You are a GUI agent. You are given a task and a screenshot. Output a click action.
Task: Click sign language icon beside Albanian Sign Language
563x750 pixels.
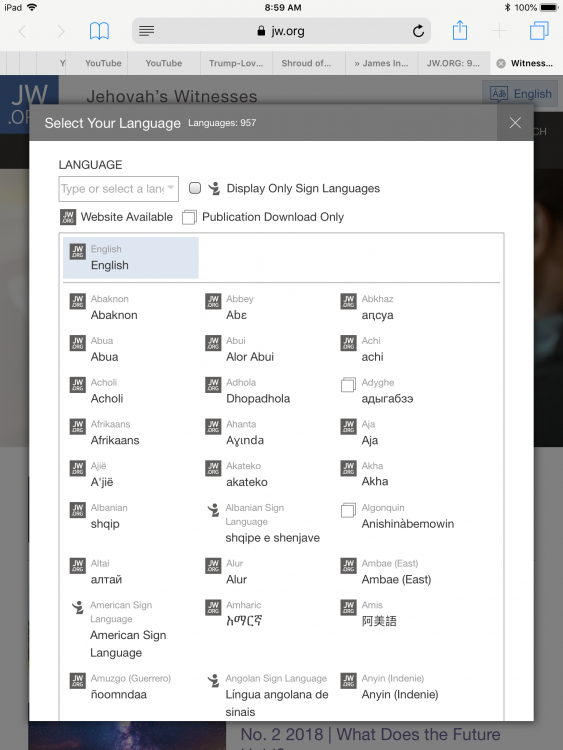pyautogui.click(x=213, y=510)
